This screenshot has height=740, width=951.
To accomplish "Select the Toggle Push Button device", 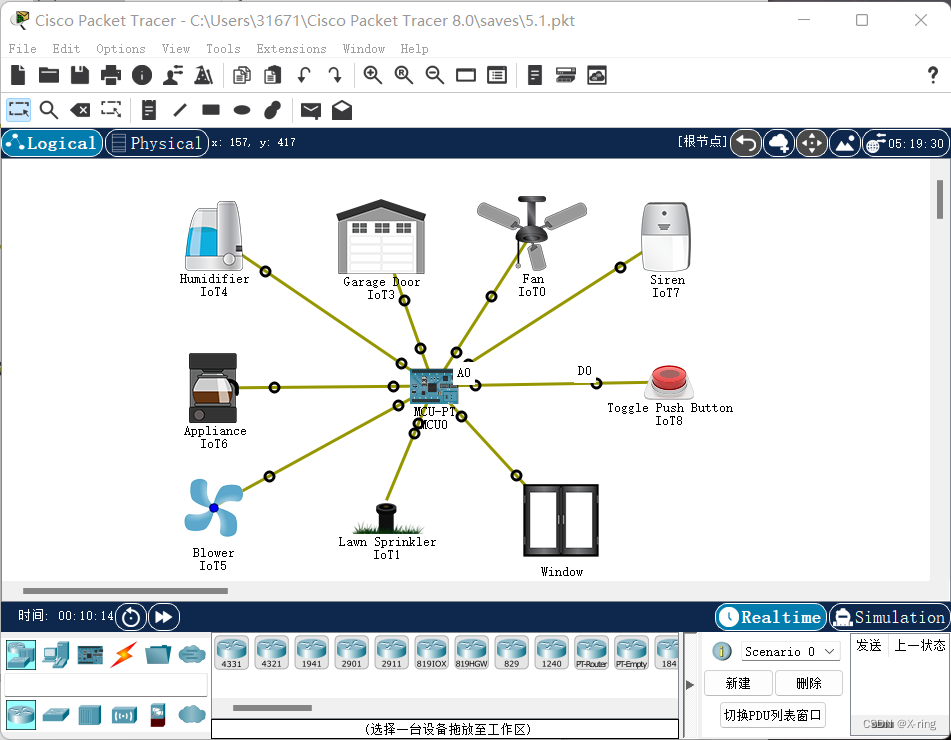I will pos(669,384).
